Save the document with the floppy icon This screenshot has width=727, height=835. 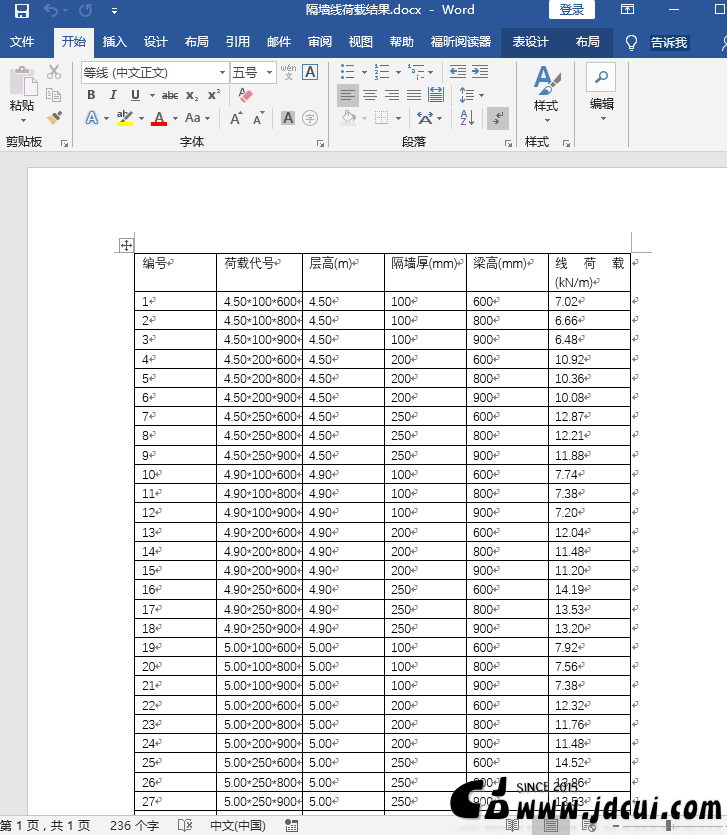[x=21, y=10]
